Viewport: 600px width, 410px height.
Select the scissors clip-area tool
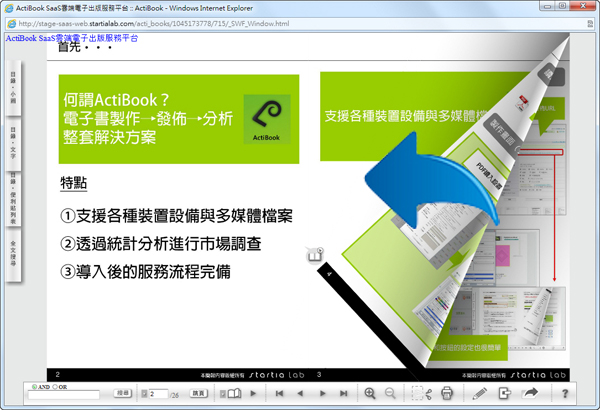click(x=422, y=393)
